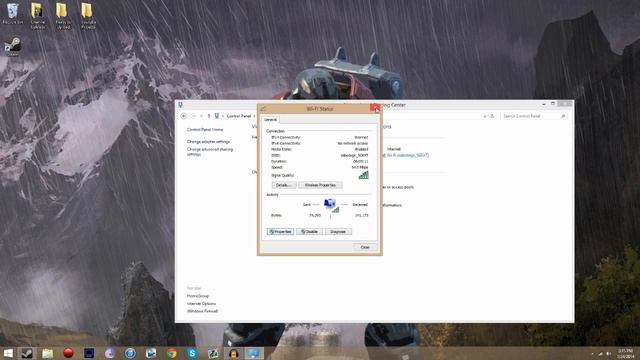Expand address bar history dropdown arrow
This screenshot has width=640, height=360.
click(484, 116)
